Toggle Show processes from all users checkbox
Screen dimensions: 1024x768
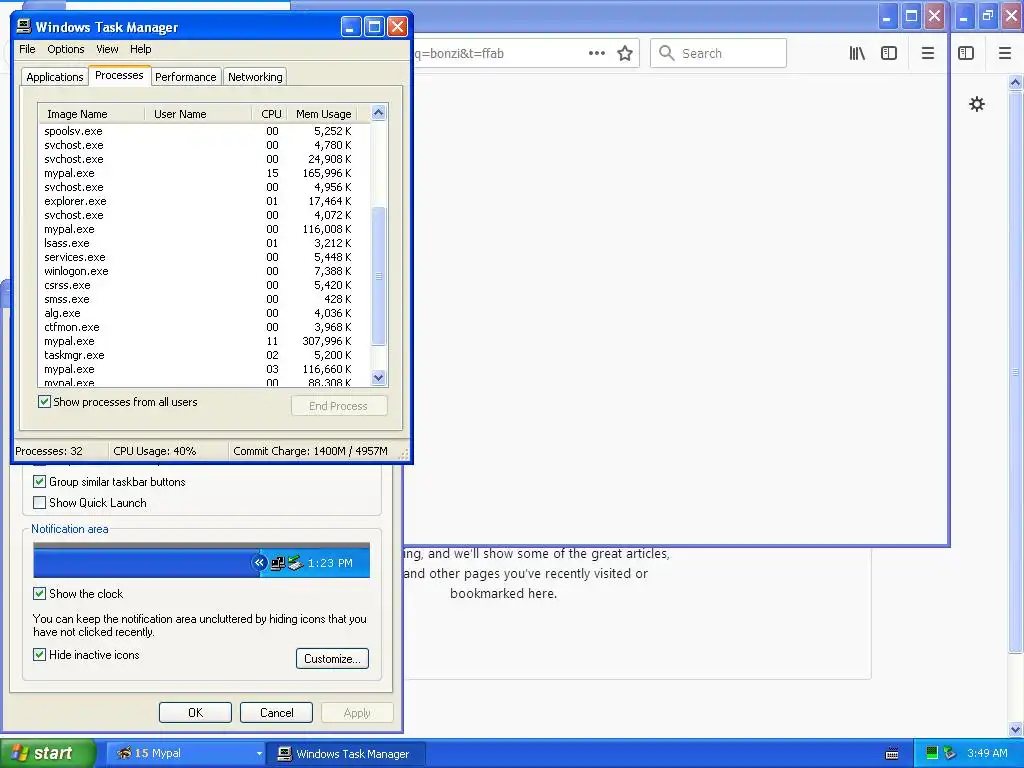44,402
